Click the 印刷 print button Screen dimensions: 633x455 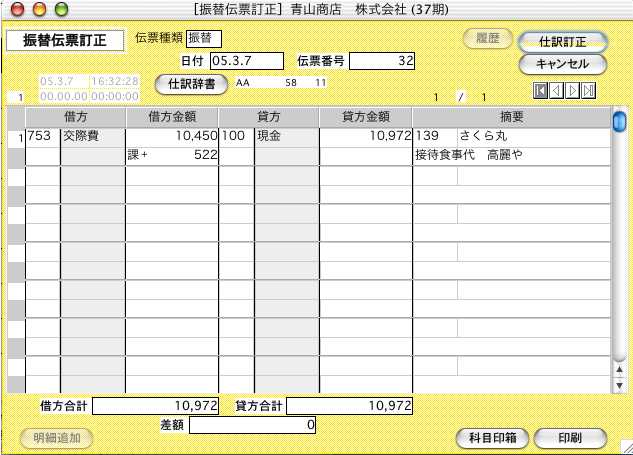click(x=570, y=438)
